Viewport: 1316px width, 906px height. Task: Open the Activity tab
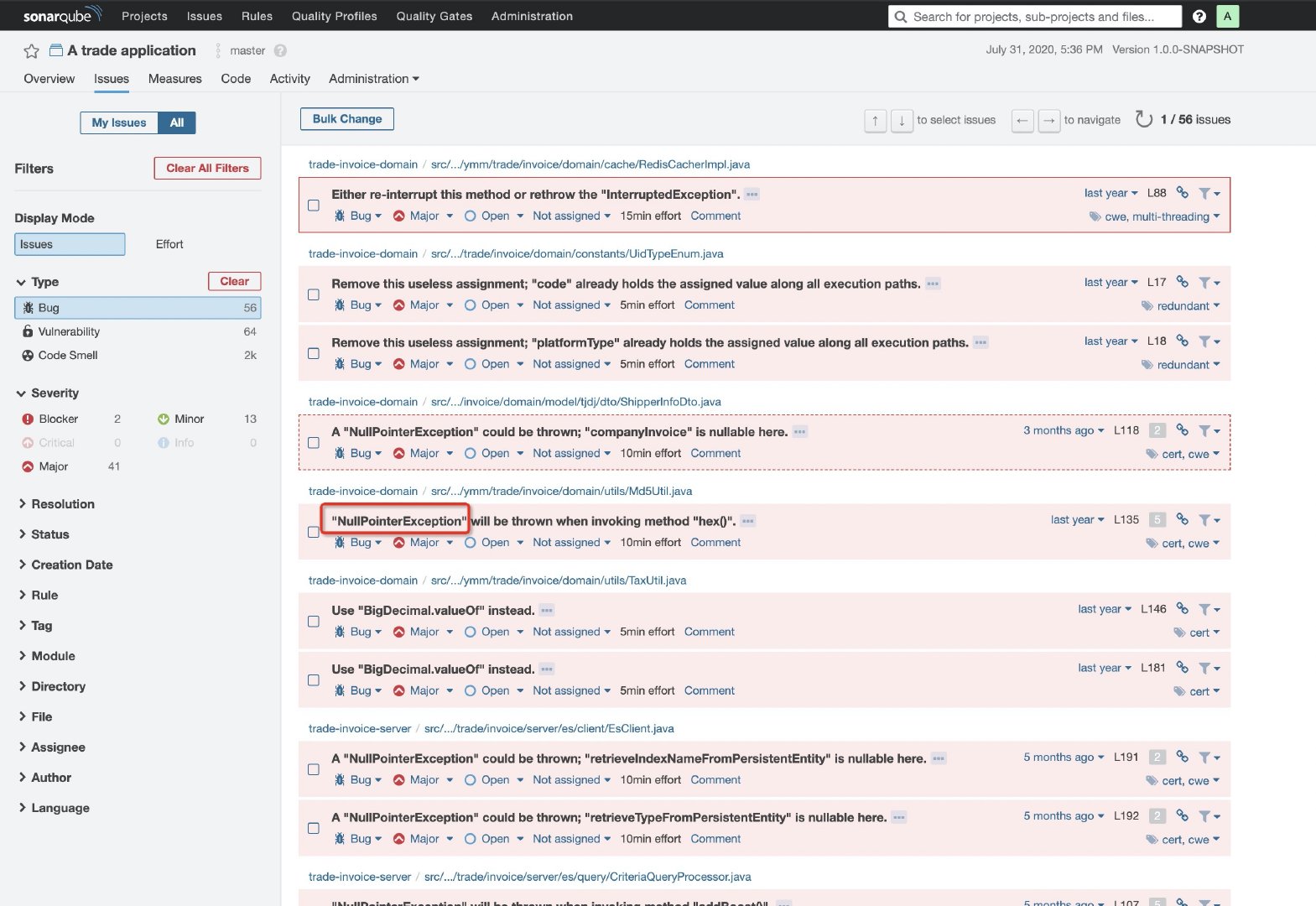coord(289,79)
